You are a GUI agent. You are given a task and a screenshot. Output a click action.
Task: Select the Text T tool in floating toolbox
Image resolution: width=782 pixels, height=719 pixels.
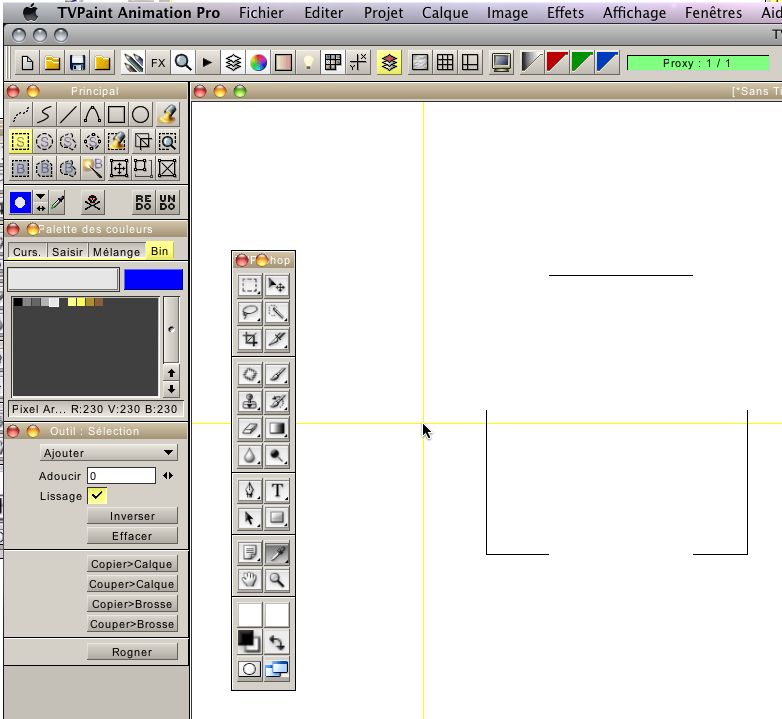pos(277,491)
